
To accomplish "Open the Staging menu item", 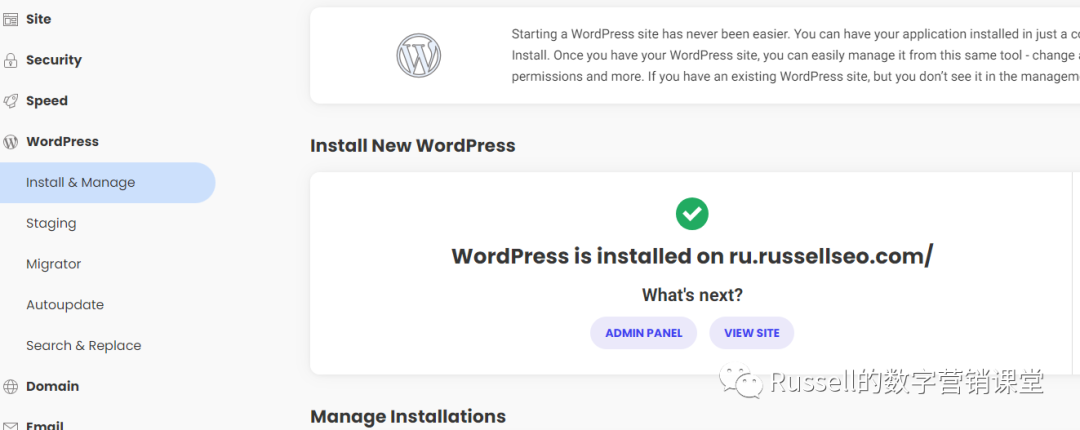I will pyautogui.click(x=51, y=224).
